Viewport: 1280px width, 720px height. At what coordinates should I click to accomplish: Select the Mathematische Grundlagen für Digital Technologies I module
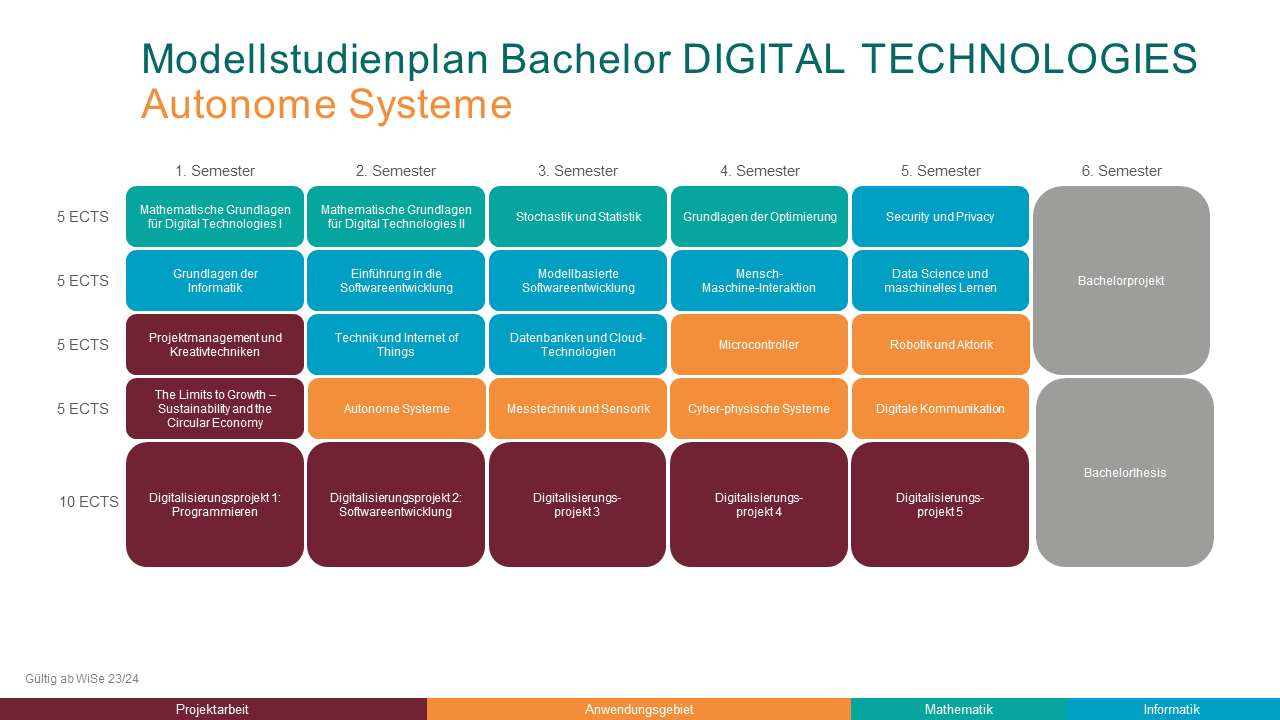215,216
